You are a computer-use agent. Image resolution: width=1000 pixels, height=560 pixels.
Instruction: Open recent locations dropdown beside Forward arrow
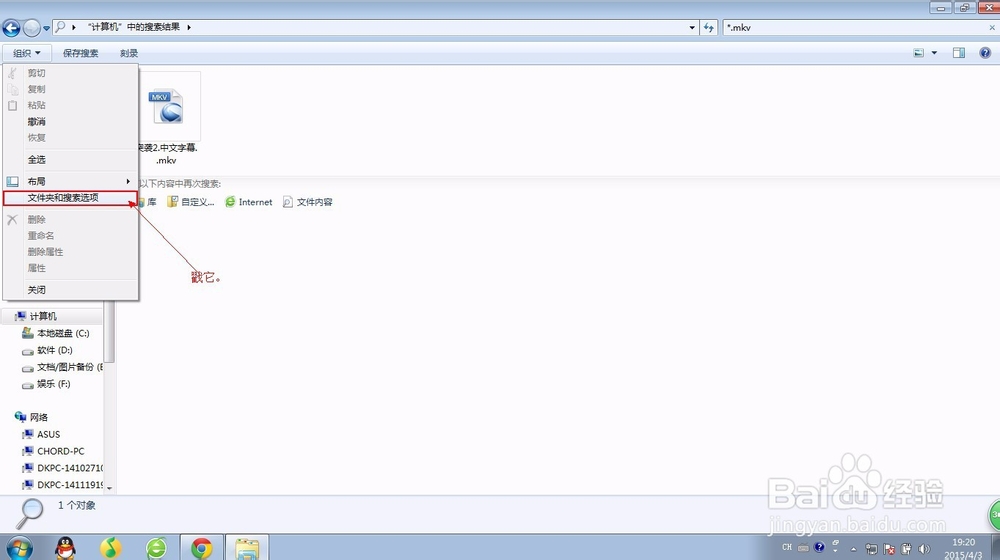tap(47, 28)
